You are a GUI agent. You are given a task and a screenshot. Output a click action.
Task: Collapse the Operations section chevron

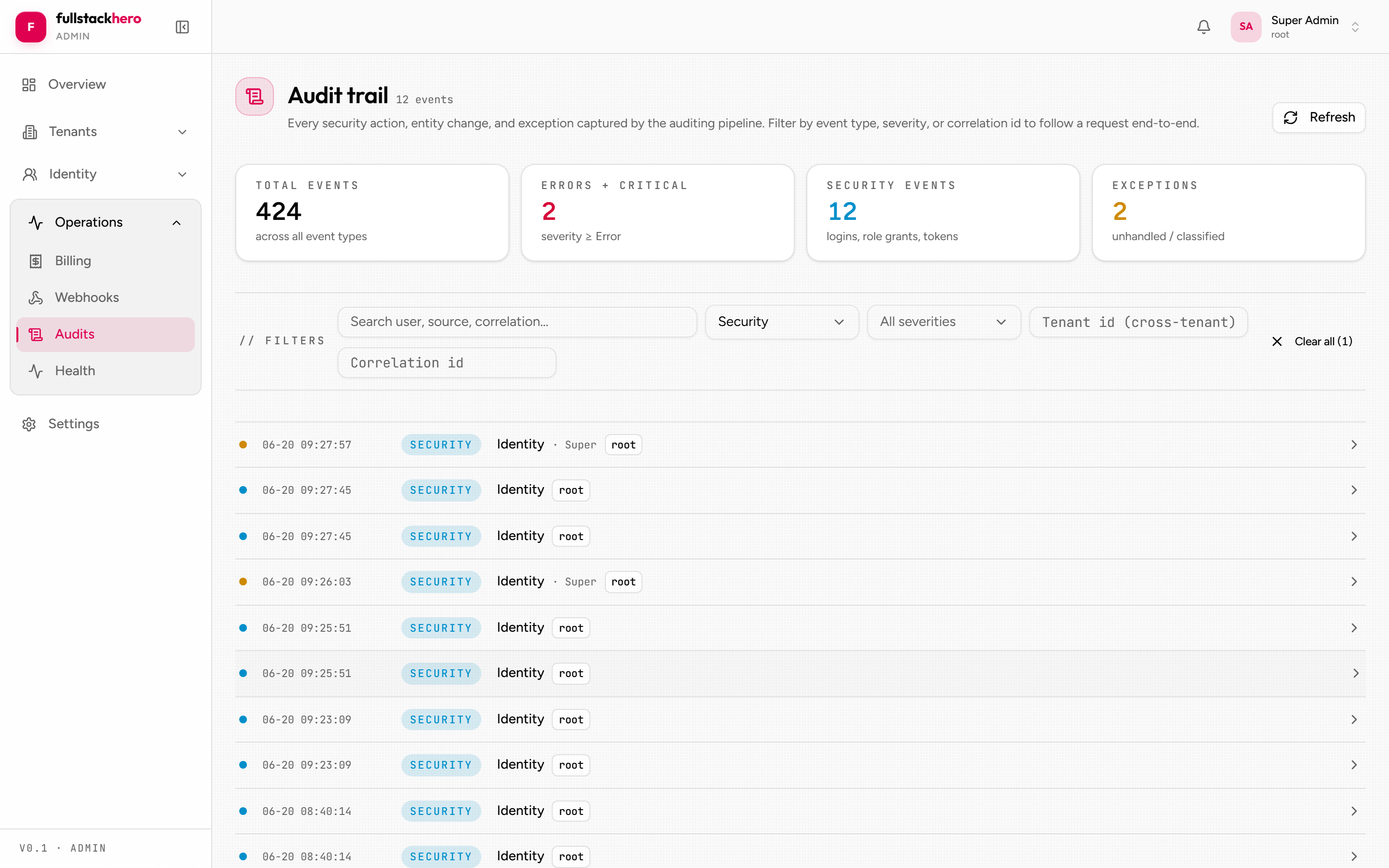176,223
